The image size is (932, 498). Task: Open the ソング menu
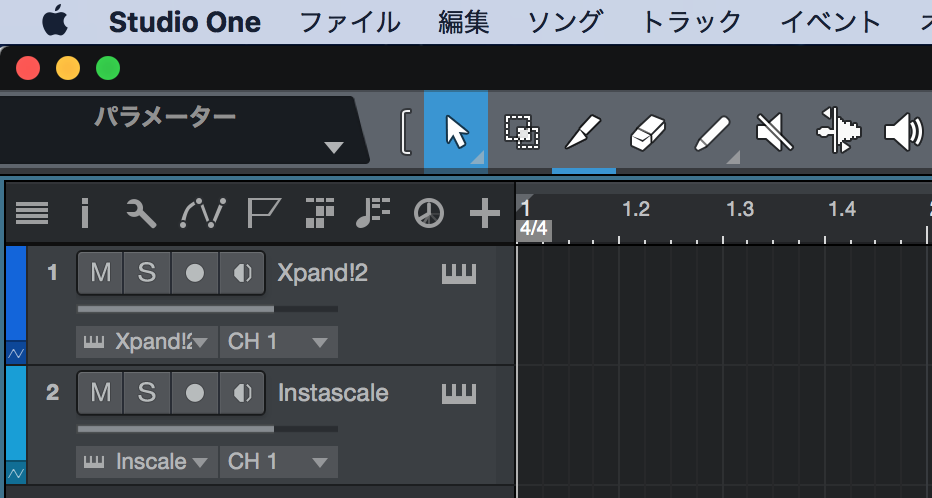pyautogui.click(x=565, y=23)
